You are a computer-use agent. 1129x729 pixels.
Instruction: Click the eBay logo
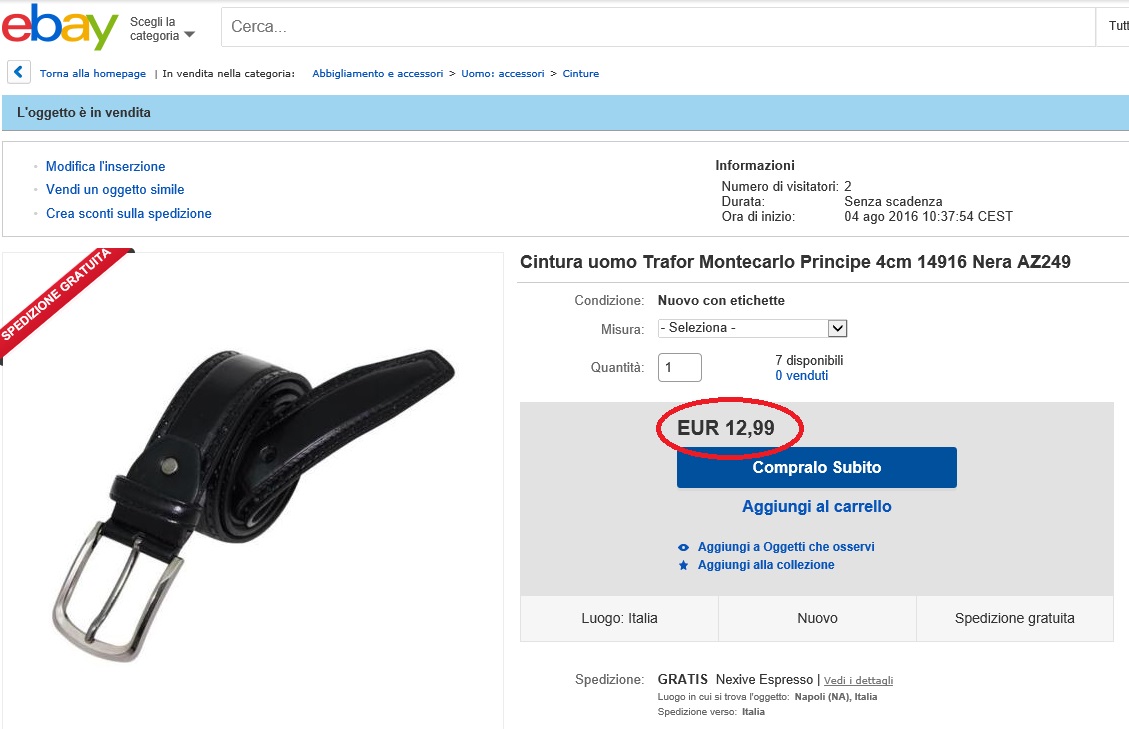60,27
